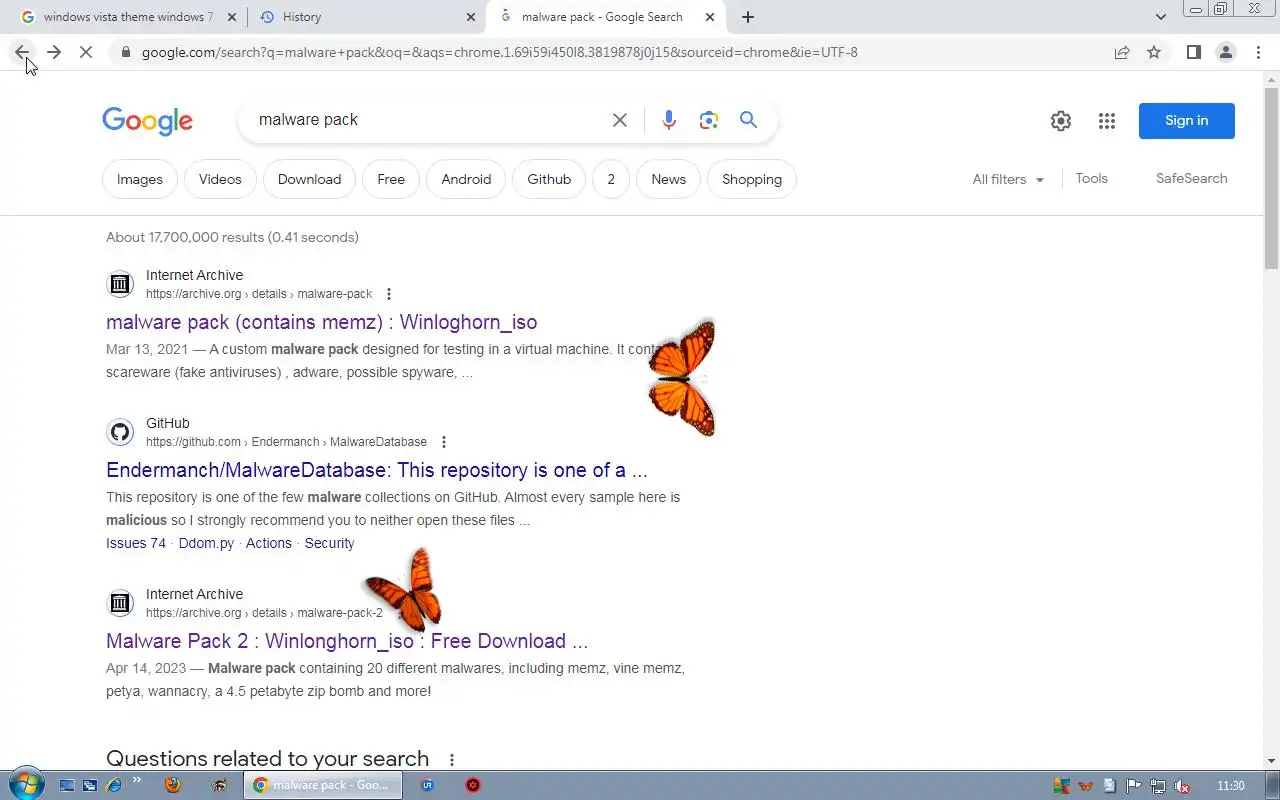The width and height of the screenshot is (1280, 800).
Task: Start a voice search with the microphone
Action: (x=669, y=120)
